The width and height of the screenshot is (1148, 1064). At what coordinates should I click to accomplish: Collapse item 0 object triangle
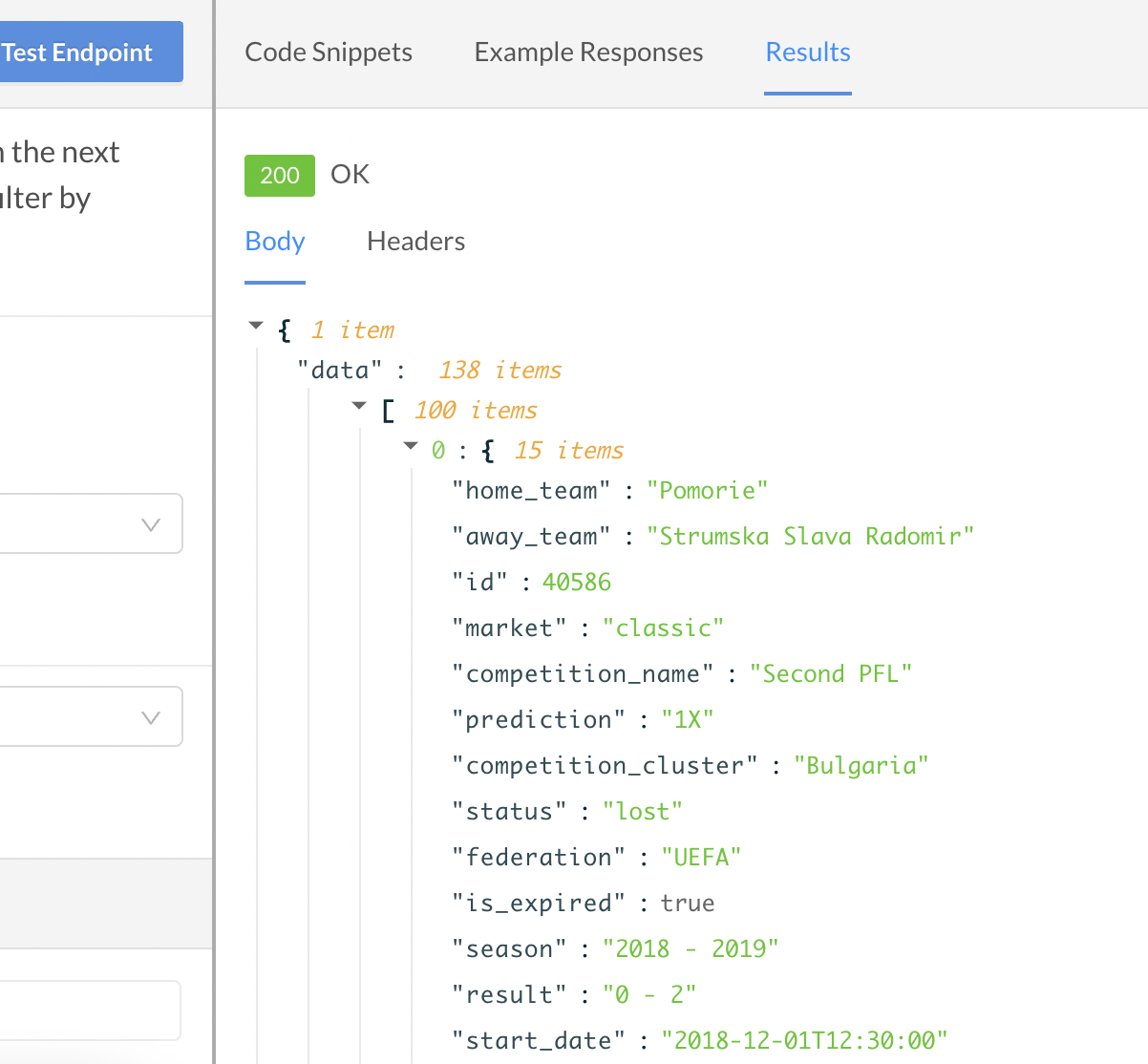[411, 446]
